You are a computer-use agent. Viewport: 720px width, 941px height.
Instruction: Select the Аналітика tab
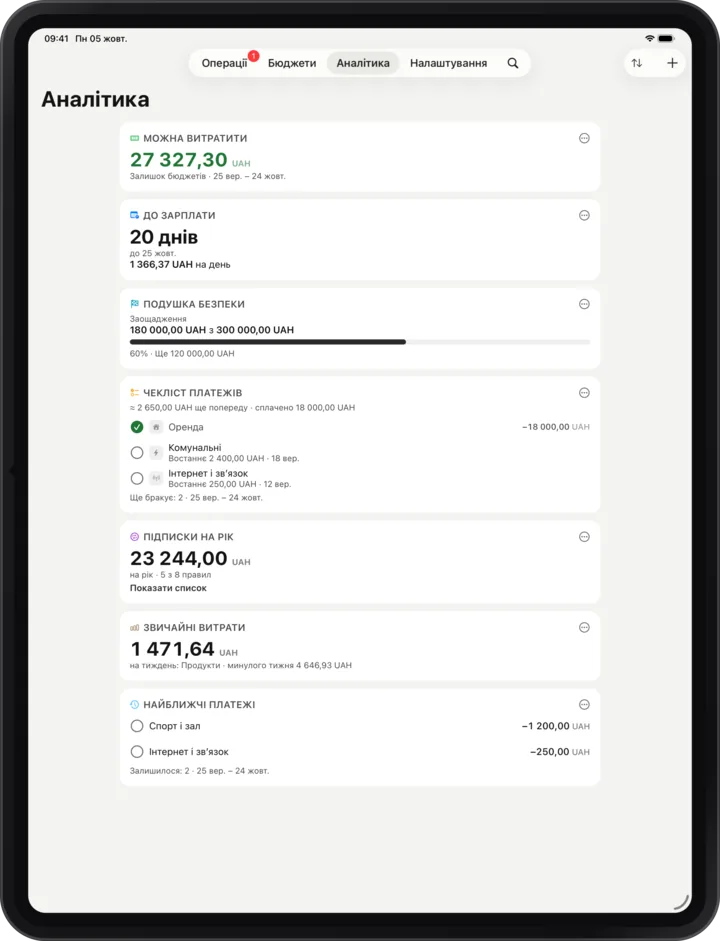tap(363, 63)
